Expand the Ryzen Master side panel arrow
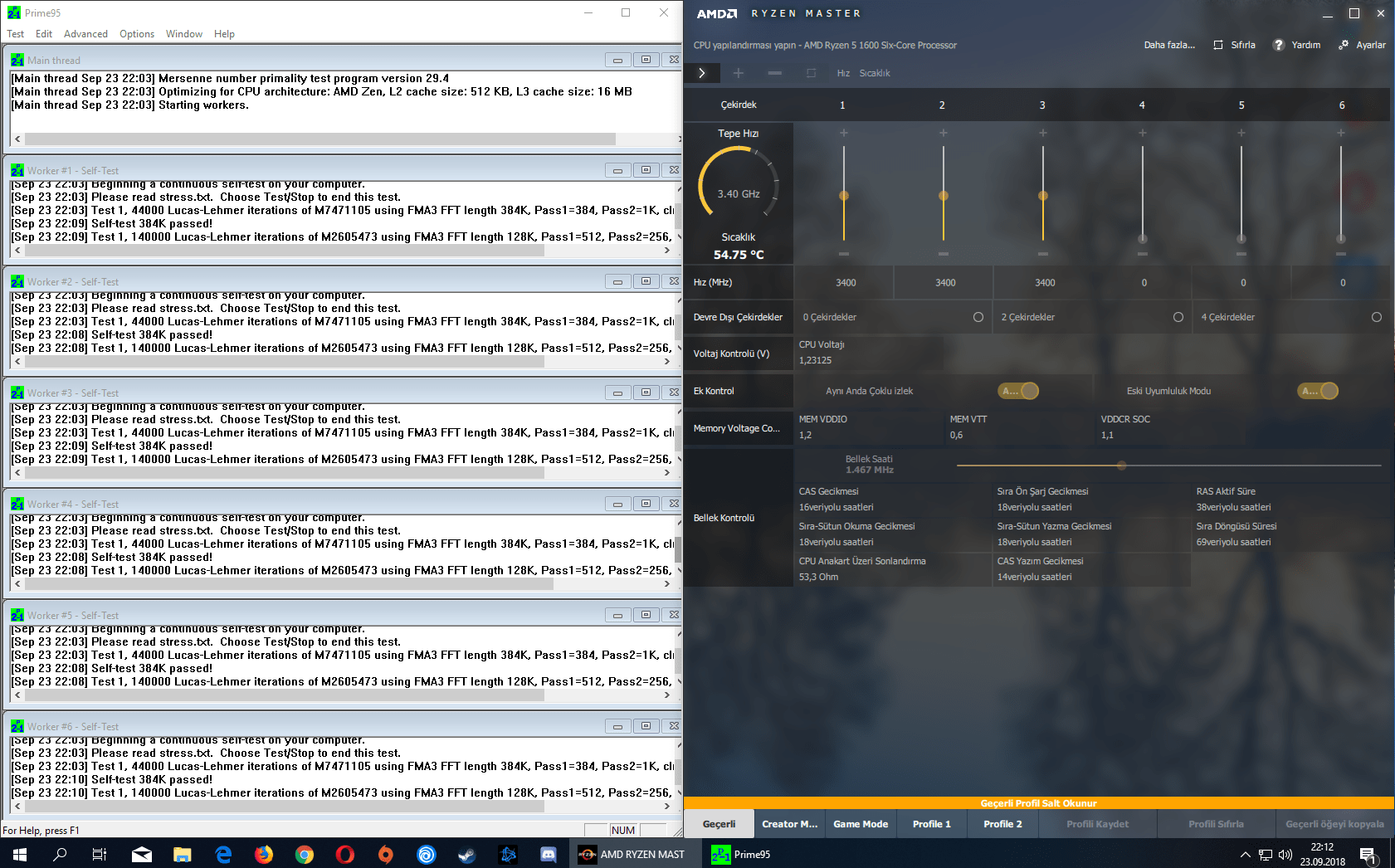The height and width of the screenshot is (868, 1395). pos(702,73)
